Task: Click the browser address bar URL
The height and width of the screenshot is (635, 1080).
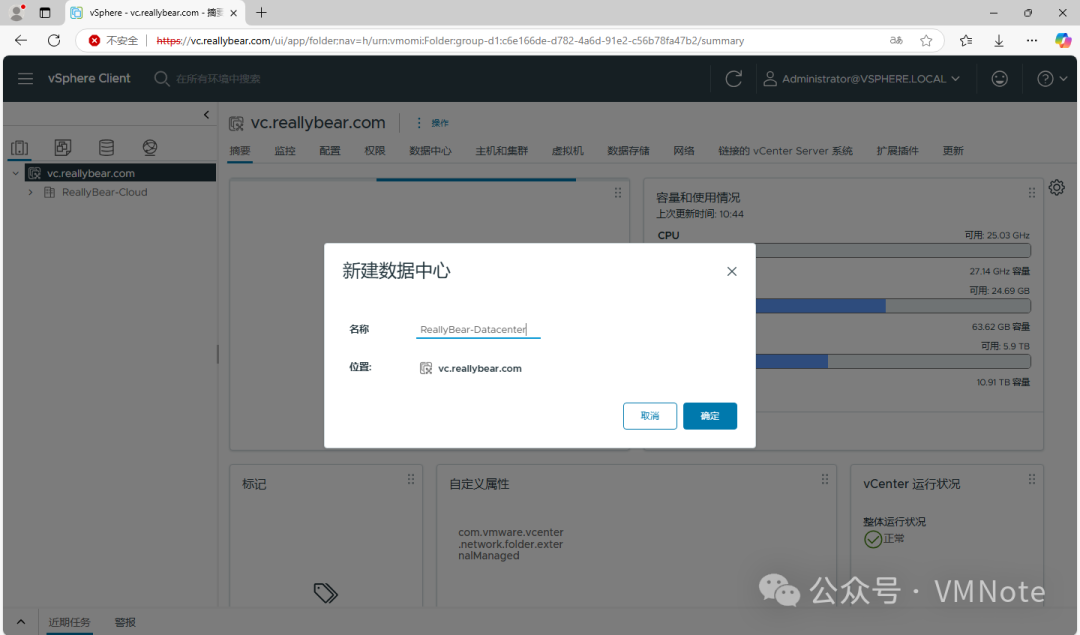Action: coord(450,41)
